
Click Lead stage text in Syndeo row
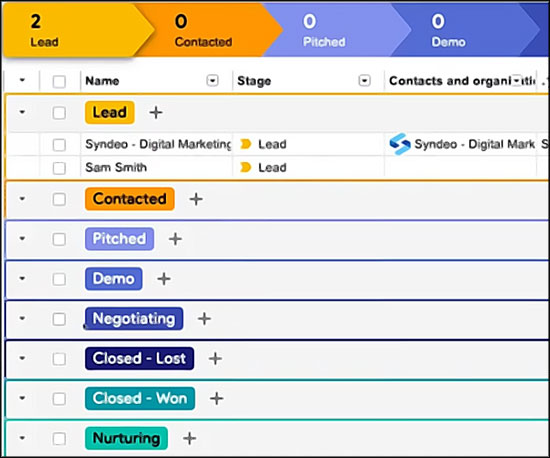(272, 144)
